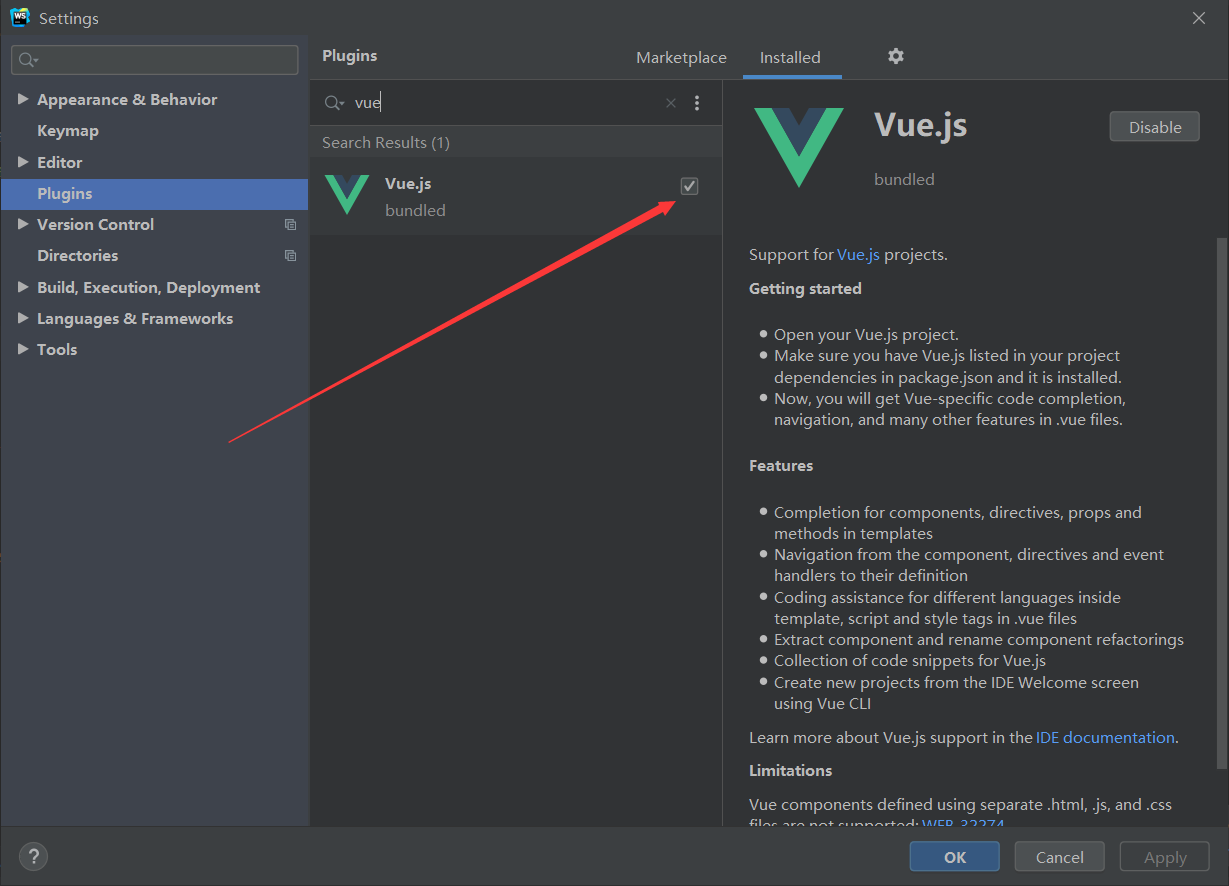This screenshot has width=1229, height=886.
Task: Click project-level icon beside Directories
Action: coord(290,256)
